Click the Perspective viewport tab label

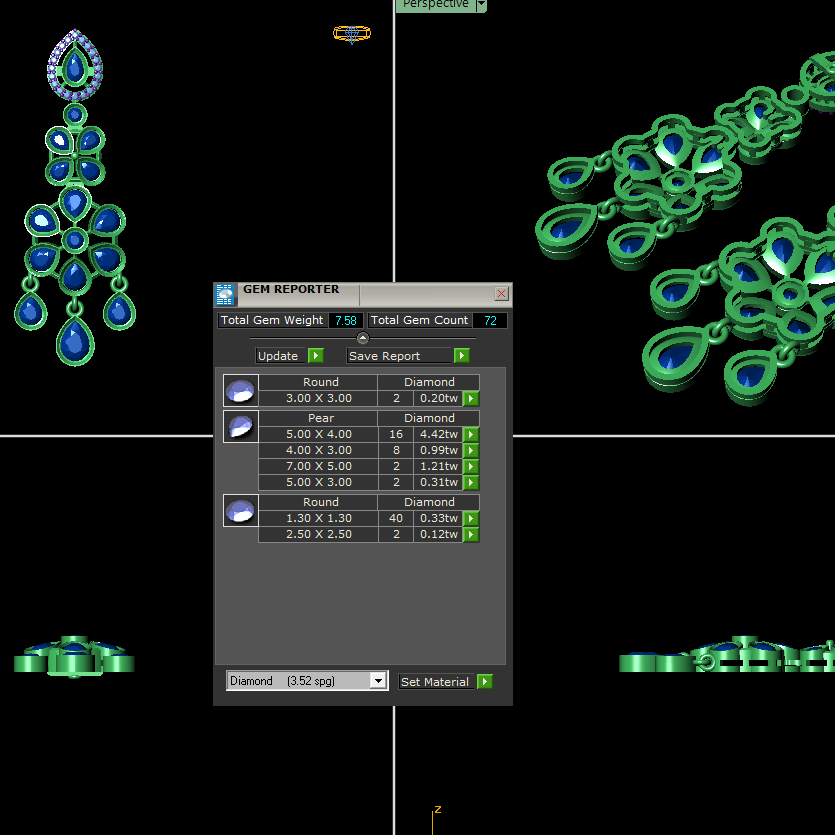(x=435, y=5)
